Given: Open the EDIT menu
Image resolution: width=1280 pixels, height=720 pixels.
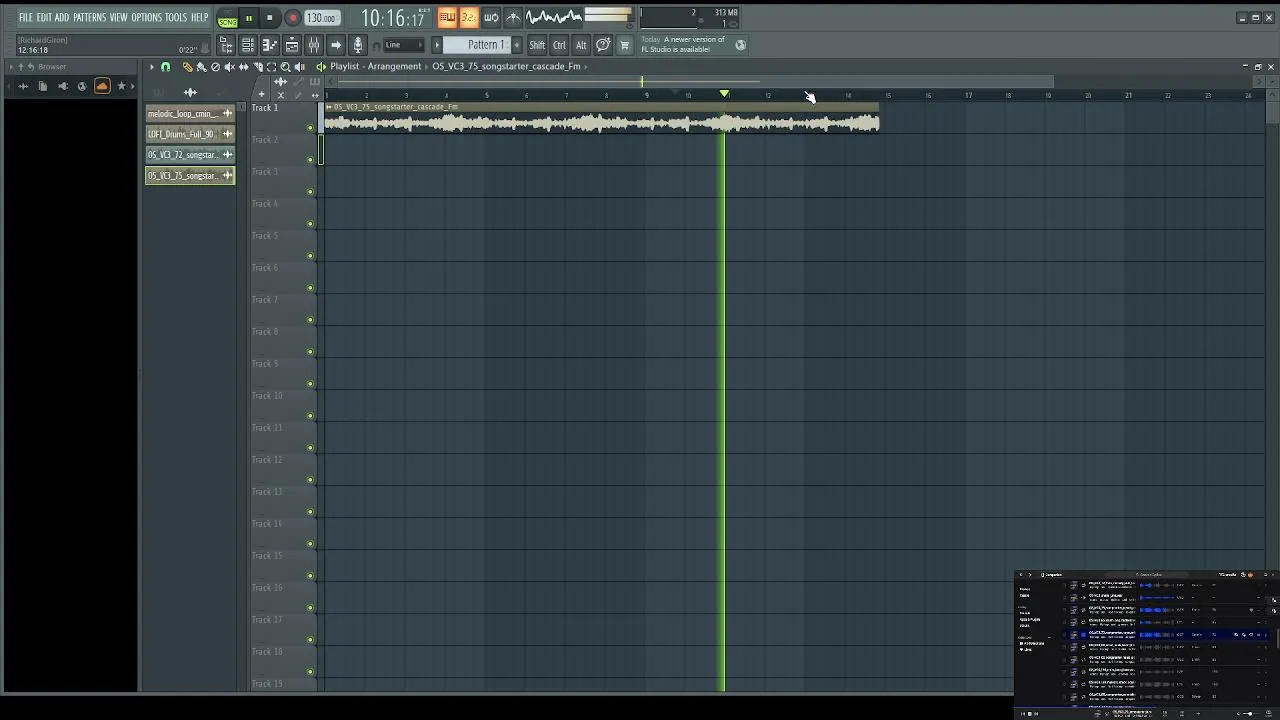Looking at the screenshot, I should click(44, 17).
